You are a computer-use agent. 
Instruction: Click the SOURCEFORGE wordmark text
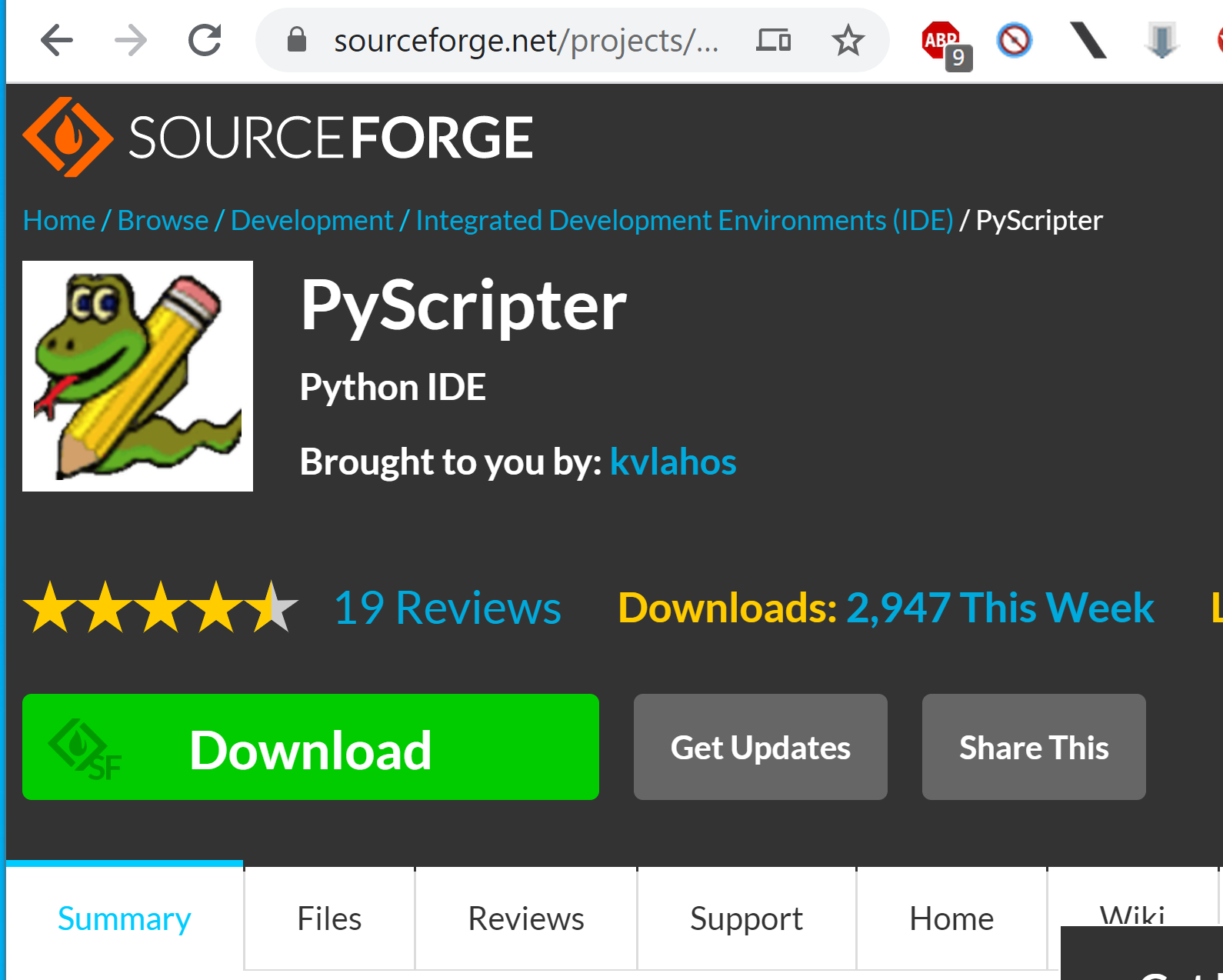pyautogui.click(x=331, y=138)
